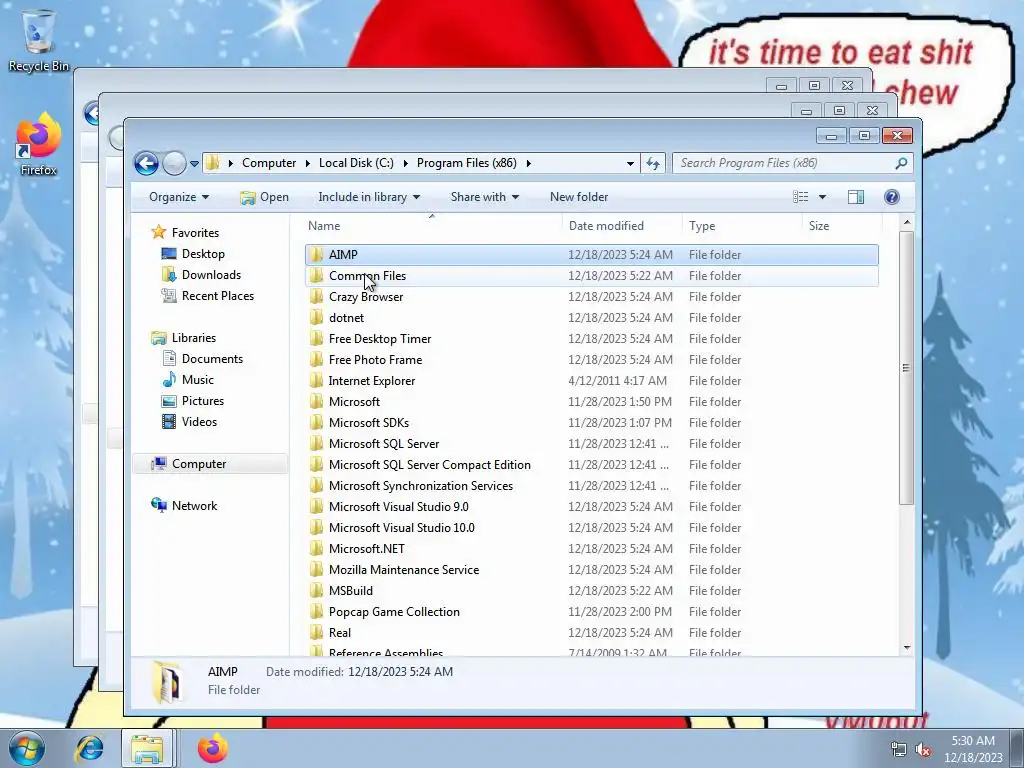Toggle the preview pane icon
Viewport: 1024px width, 768px height.
pyautogui.click(x=856, y=197)
